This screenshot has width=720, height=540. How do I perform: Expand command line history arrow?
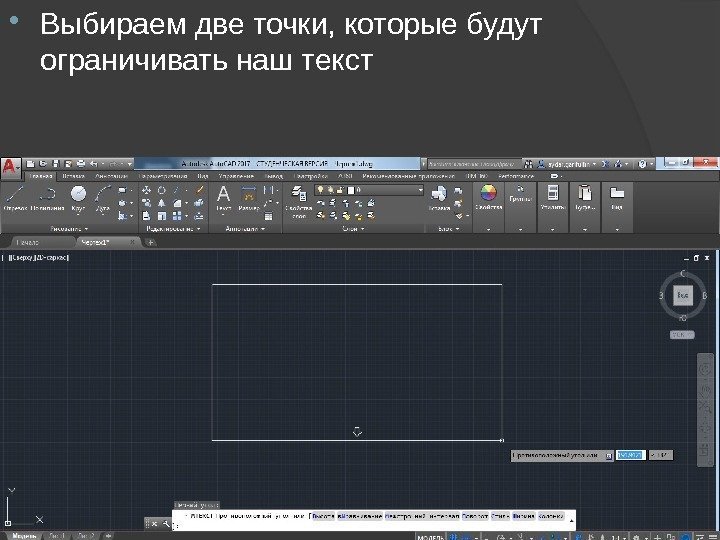point(571,520)
